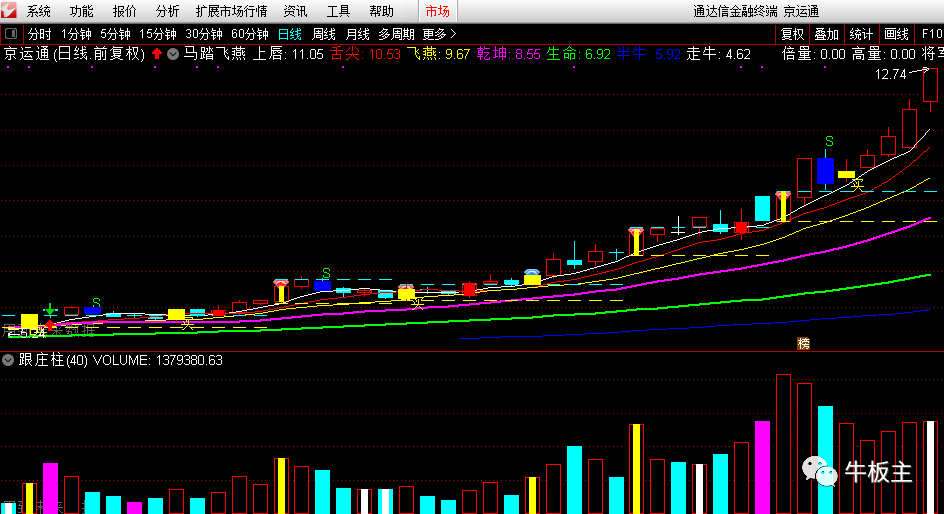The width and height of the screenshot is (944, 514).
Task: Click the 倍量: 0.00 value
Action: (813, 54)
